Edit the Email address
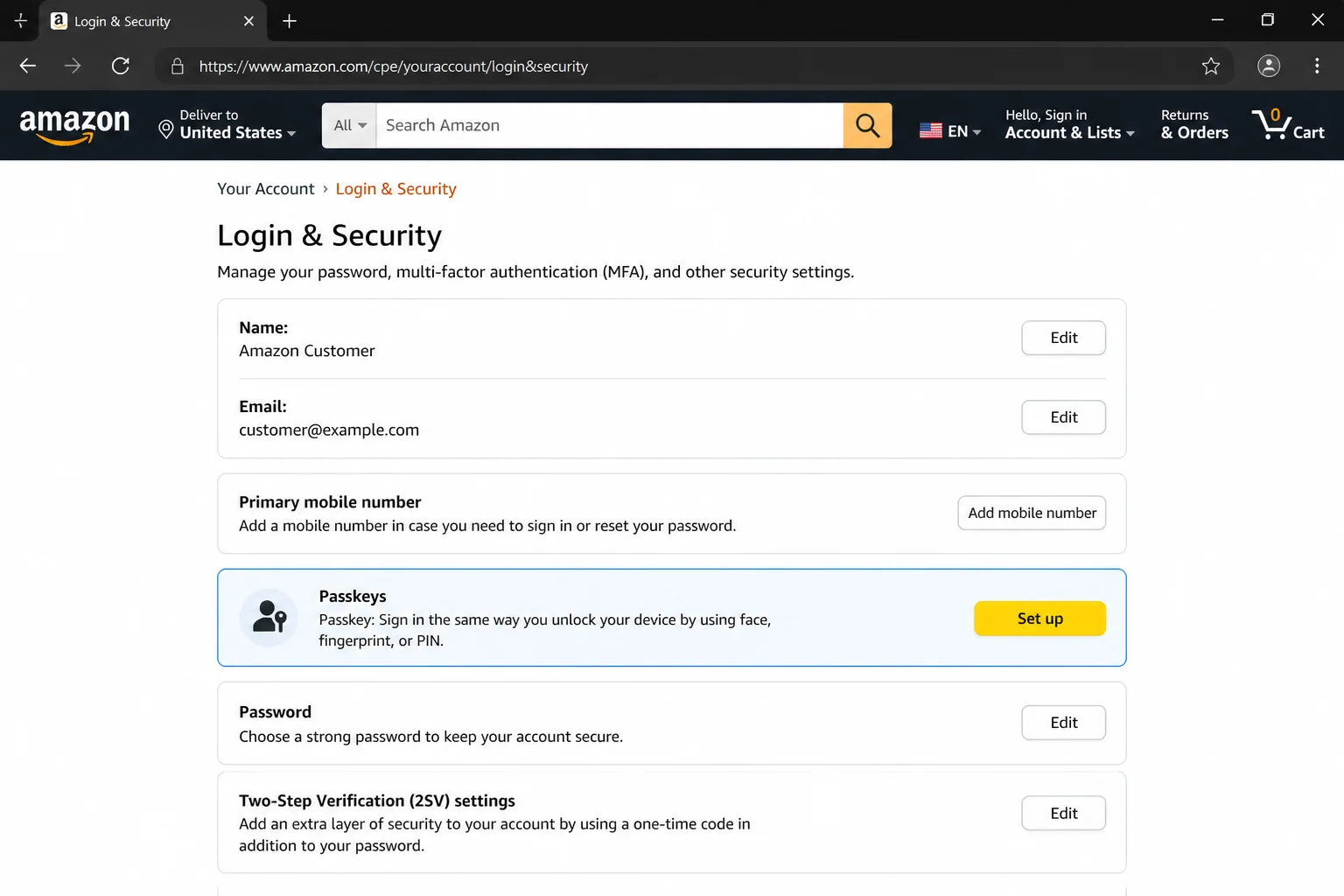 [x=1063, y=417]
